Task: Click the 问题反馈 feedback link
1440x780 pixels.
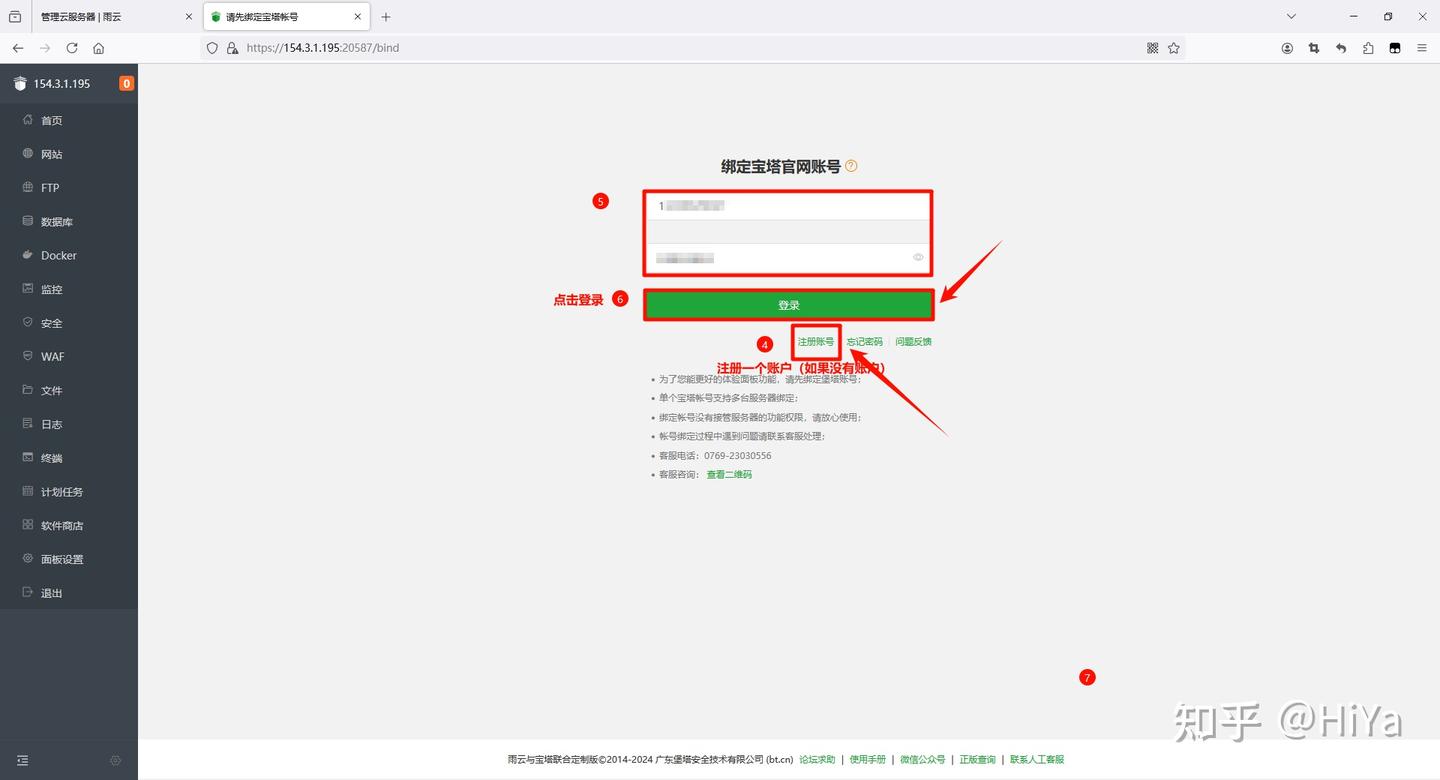Action: pyautogui.click(x=913, y=342)
